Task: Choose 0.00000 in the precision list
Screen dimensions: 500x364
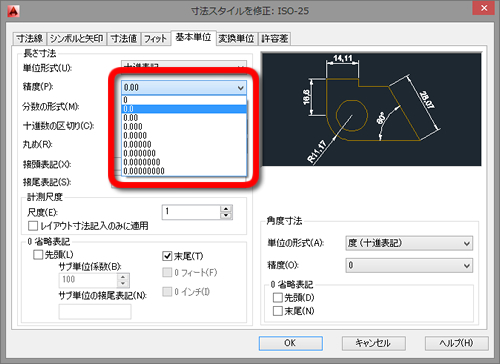Action: coord(184,144)
